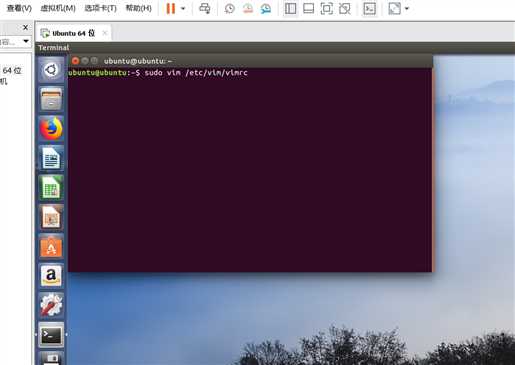Open the Ubuntu Dash search
Viewport: 515px width, 365px height.
(51, 70)
